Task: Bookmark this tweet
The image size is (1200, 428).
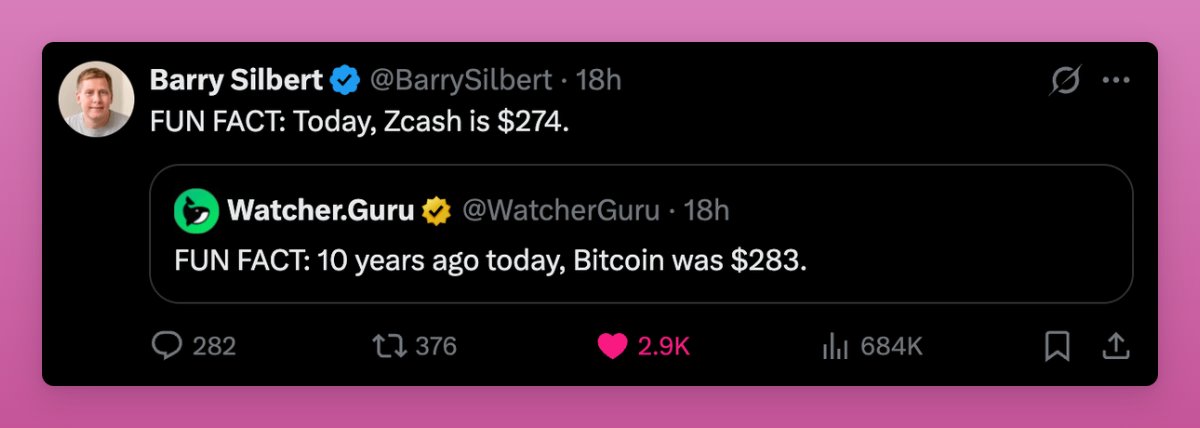Action: click(1057, 346)
